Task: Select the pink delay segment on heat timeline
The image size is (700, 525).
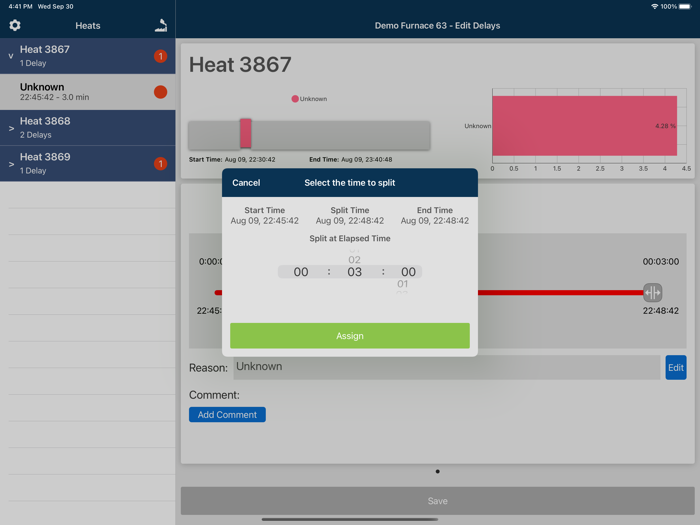Action: click(x=246, y=133)
